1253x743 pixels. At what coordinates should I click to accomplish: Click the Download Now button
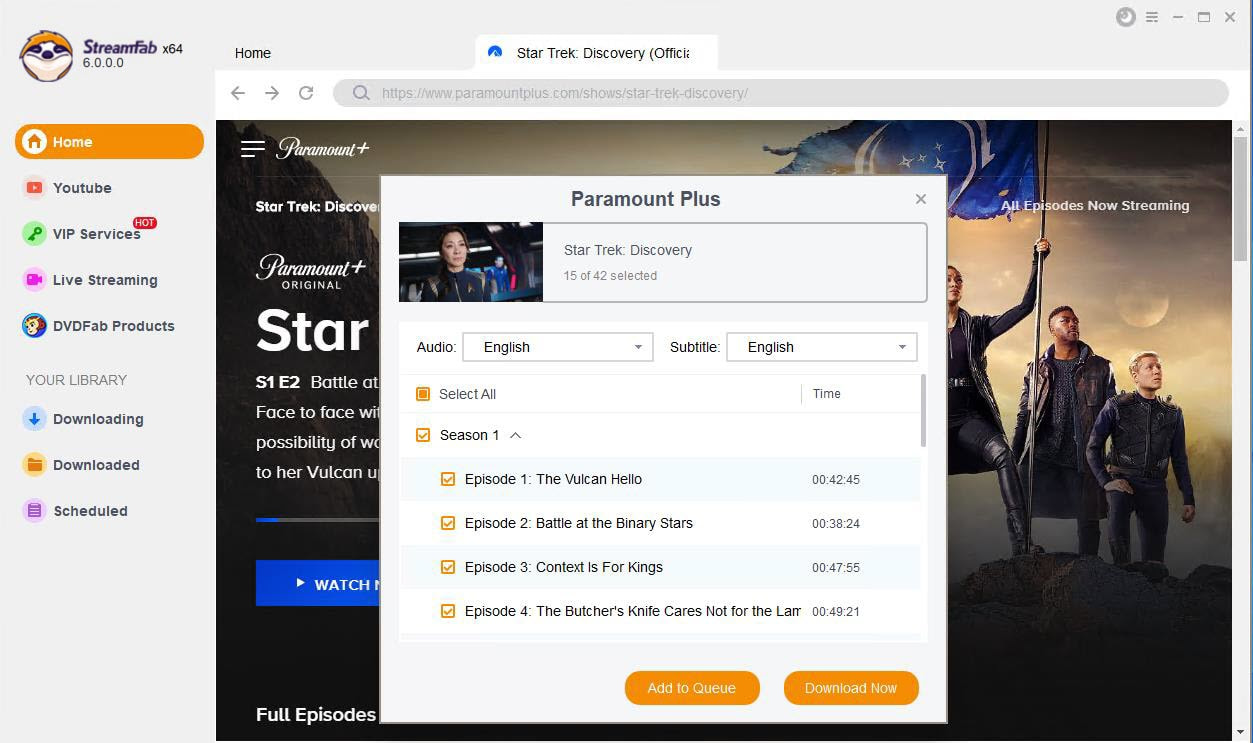click(851, 688)
